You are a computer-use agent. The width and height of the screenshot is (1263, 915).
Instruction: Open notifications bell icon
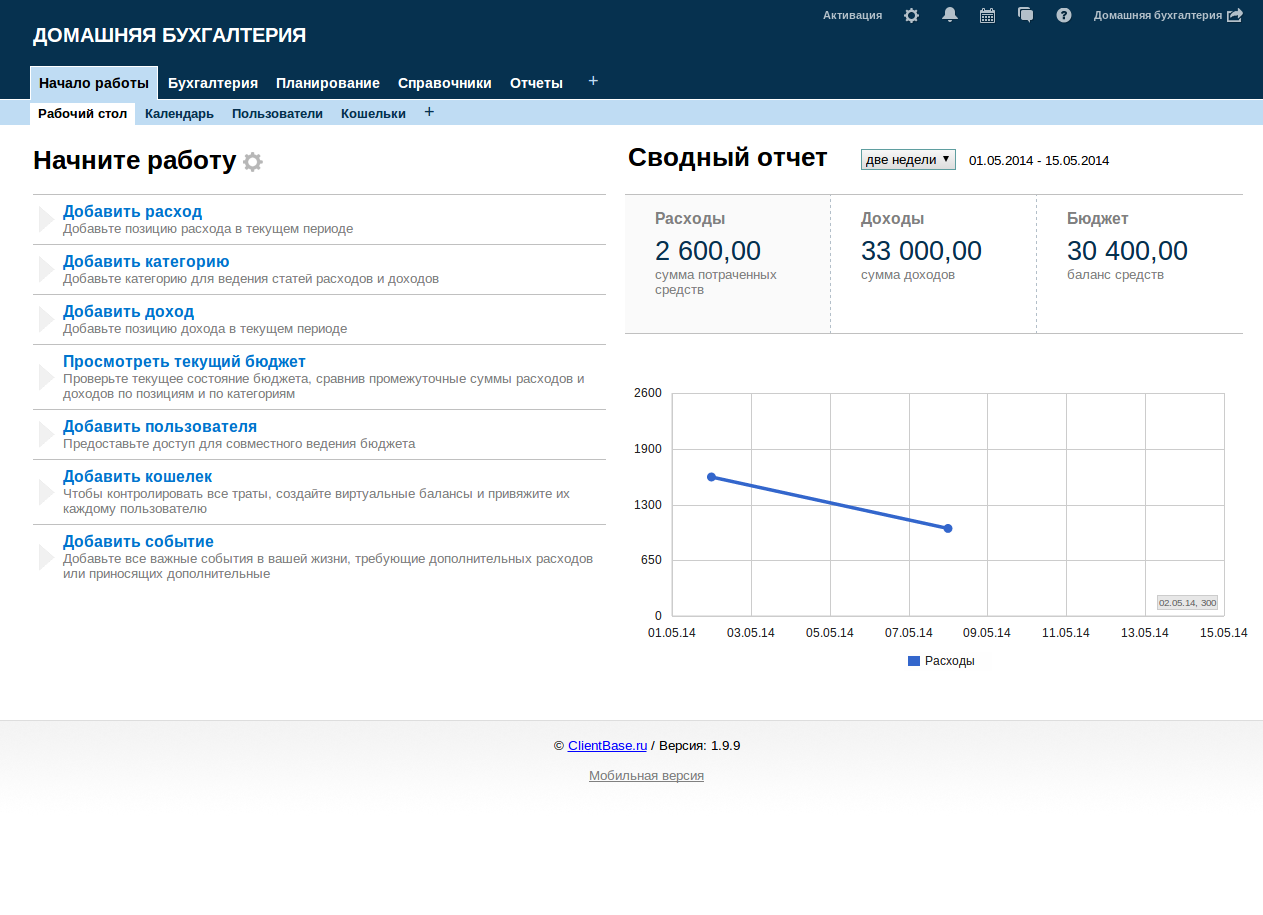950,15
